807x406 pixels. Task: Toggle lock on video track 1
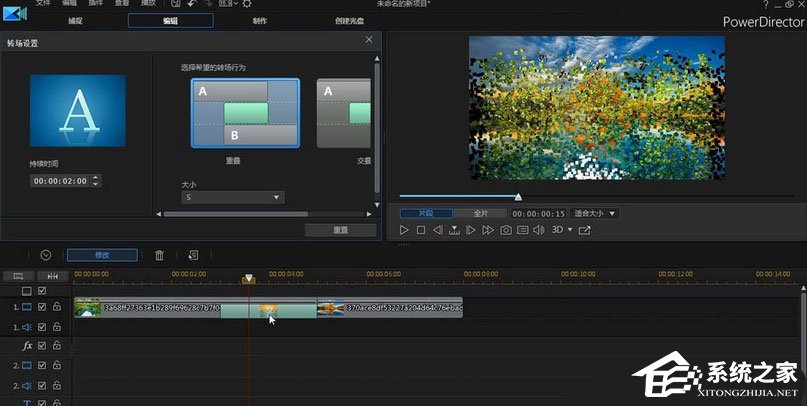(x=56, y=307)
